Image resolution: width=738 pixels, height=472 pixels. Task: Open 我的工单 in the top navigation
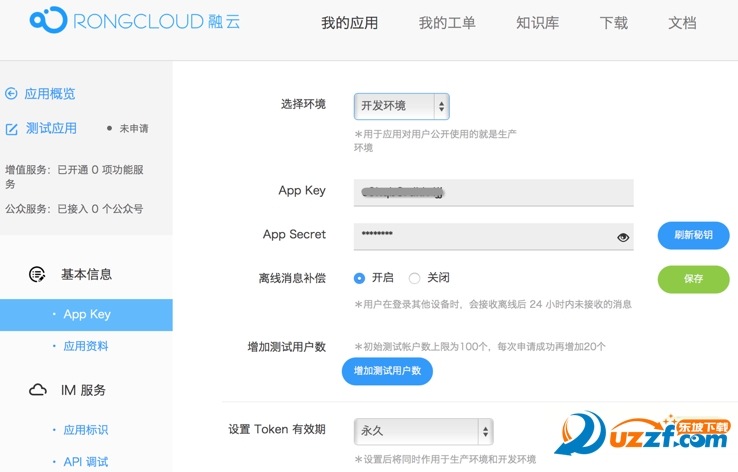click(447, 23)
